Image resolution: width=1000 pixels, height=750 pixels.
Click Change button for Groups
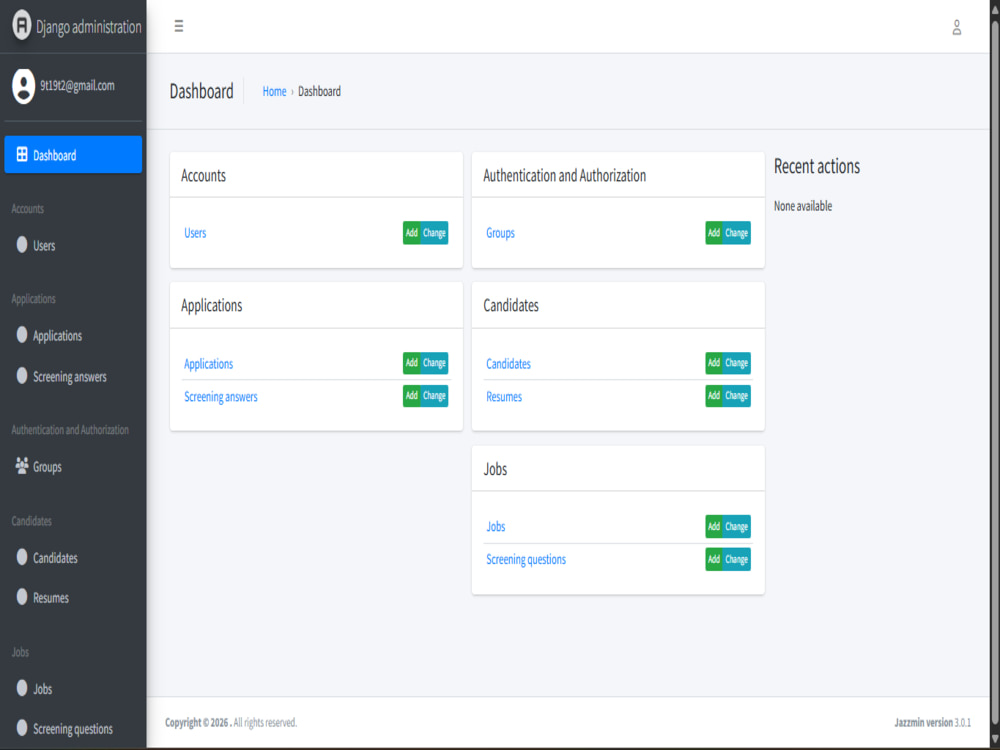[737, 233]
